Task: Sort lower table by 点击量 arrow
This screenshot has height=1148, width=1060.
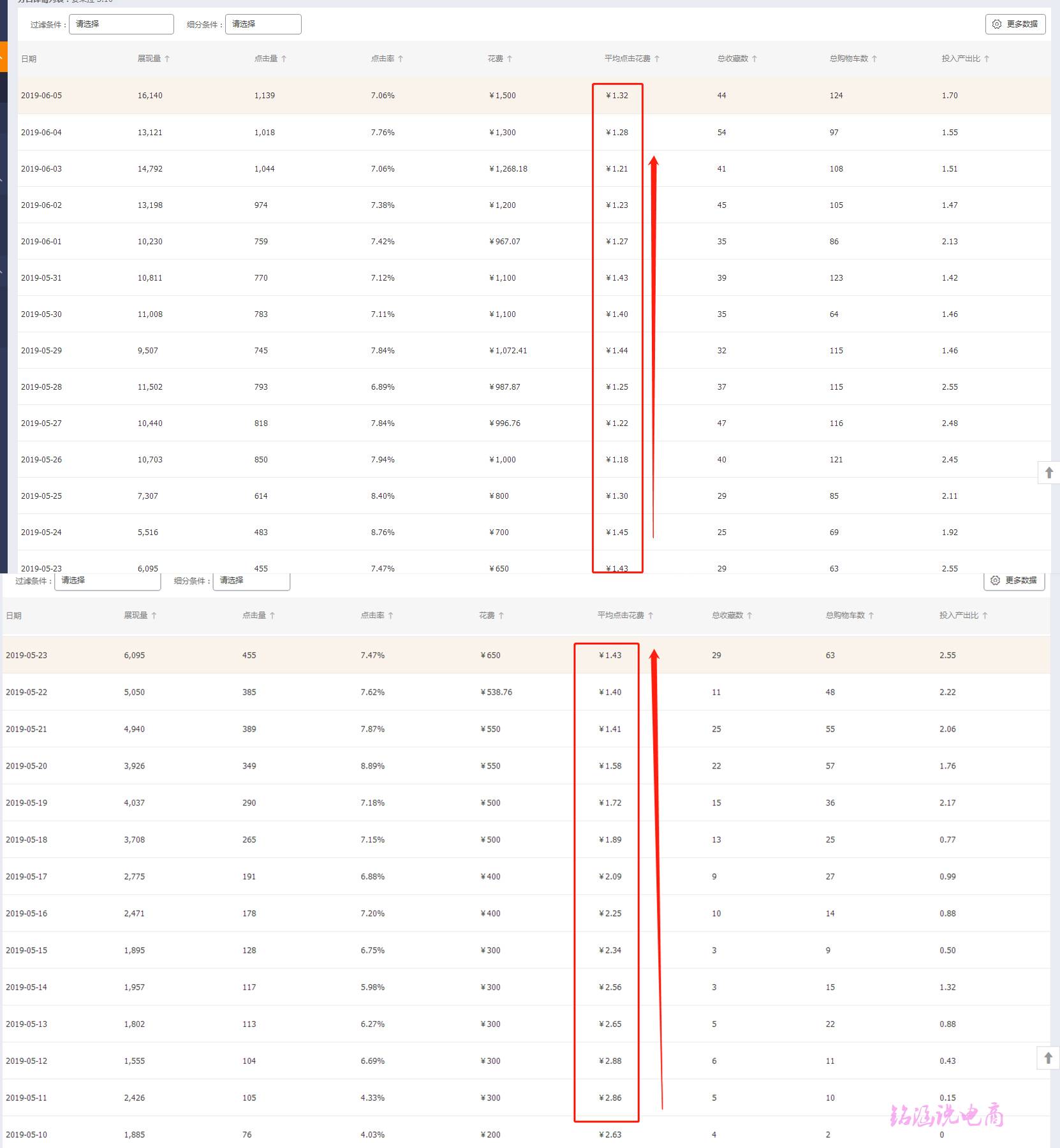Action: click(272, 615)
